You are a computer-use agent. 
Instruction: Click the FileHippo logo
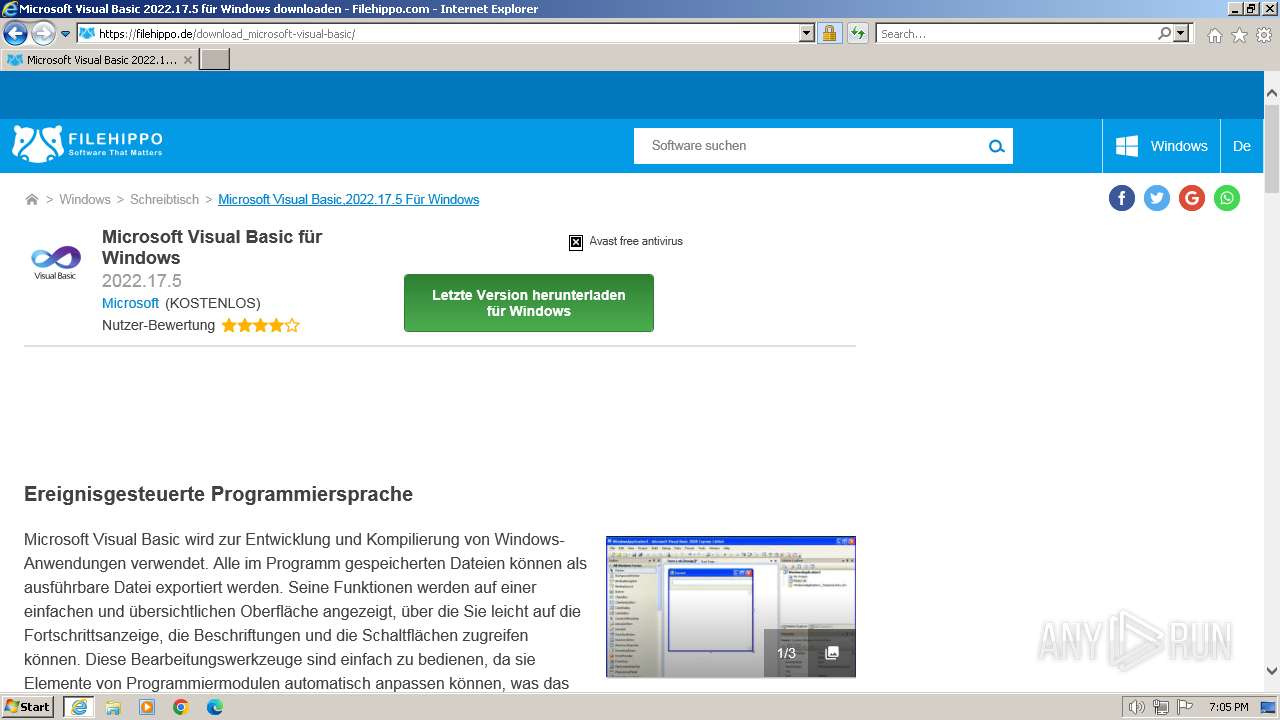87,145
